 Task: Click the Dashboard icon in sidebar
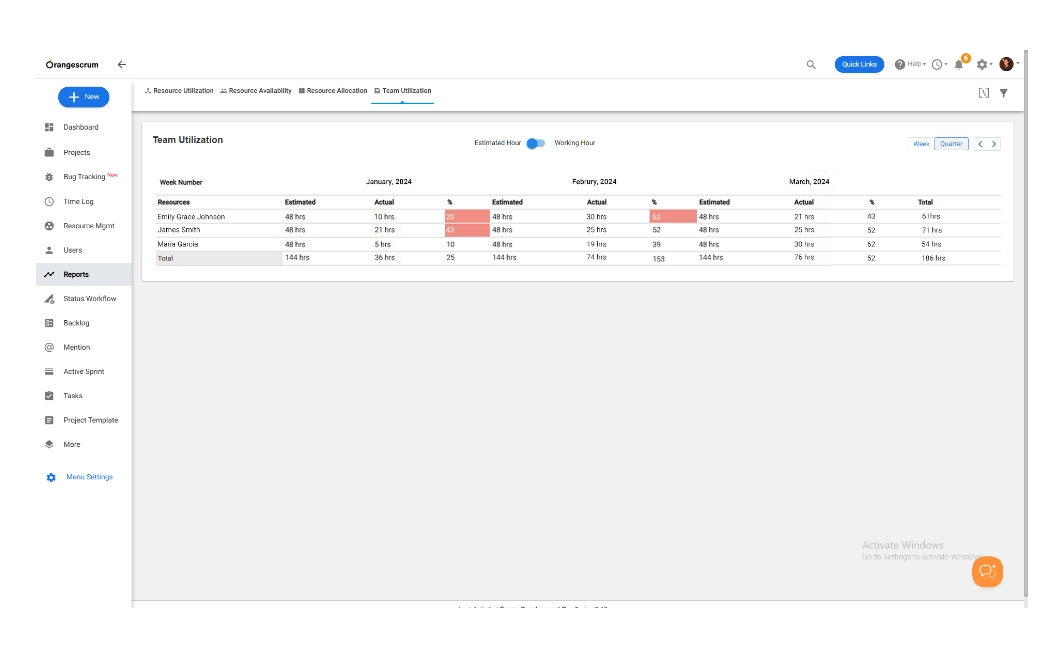pos(49,128)
